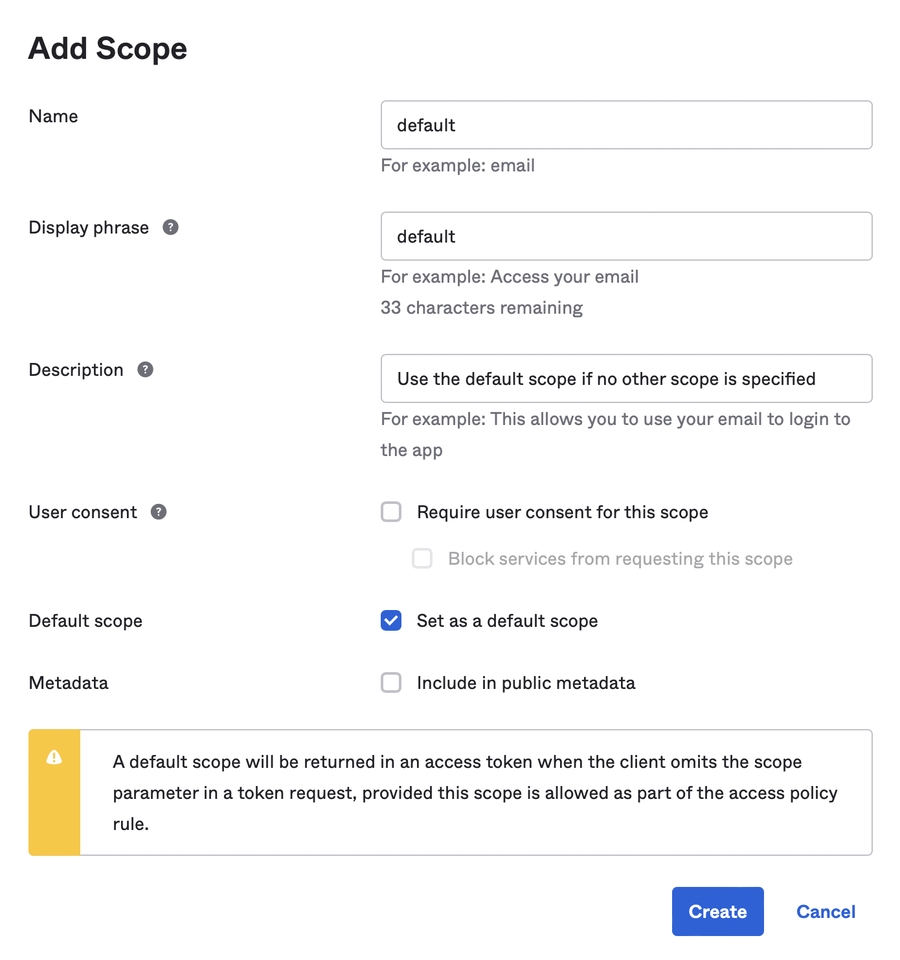
Task: Open the User consent help tooltip icon
Action: point(158,511)
